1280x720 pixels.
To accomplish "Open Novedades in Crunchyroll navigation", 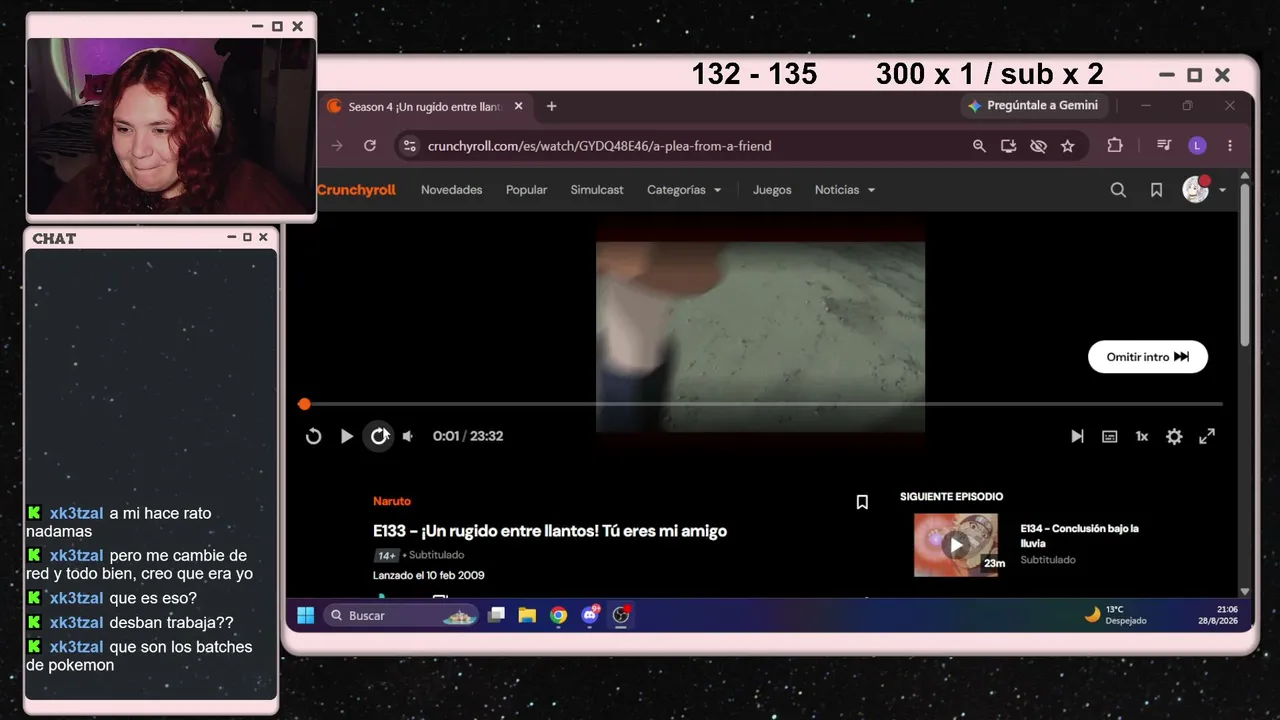I will pos(451,190).
